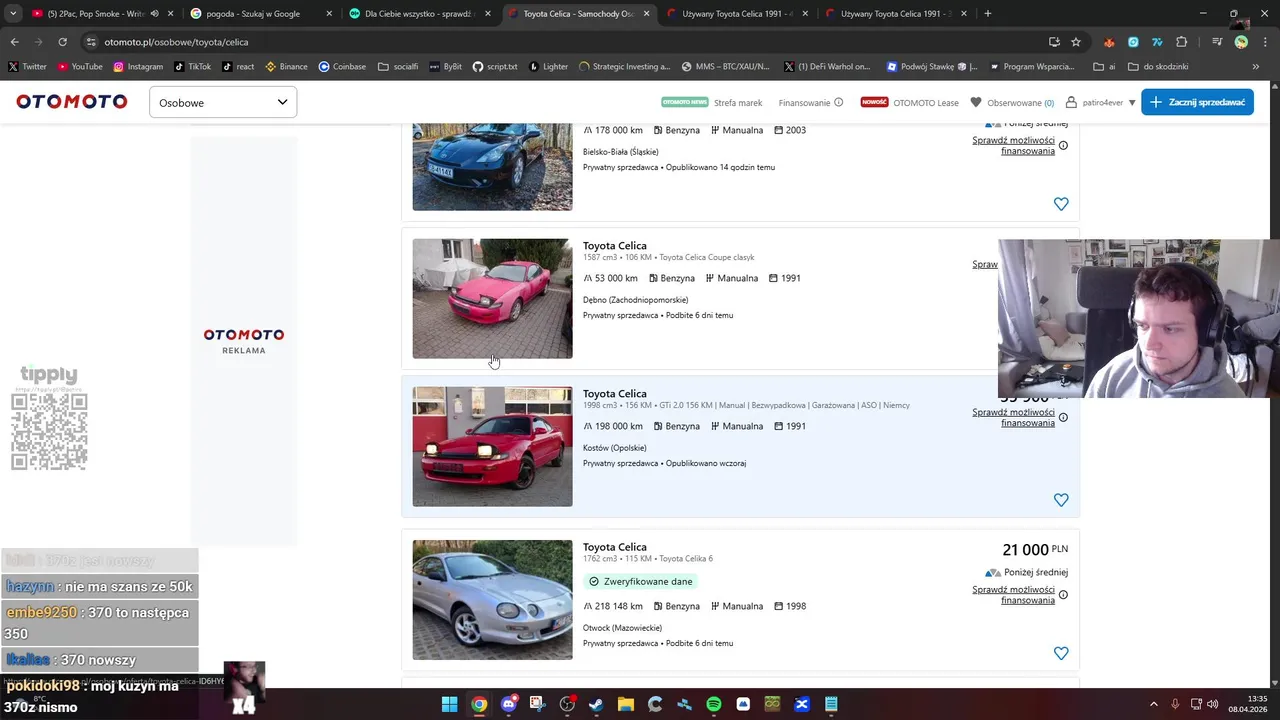Viewport: 1280px width, 720px height.
Task: Mute the 2Pac tab audio icon
Action: click(x=154, y=14)
